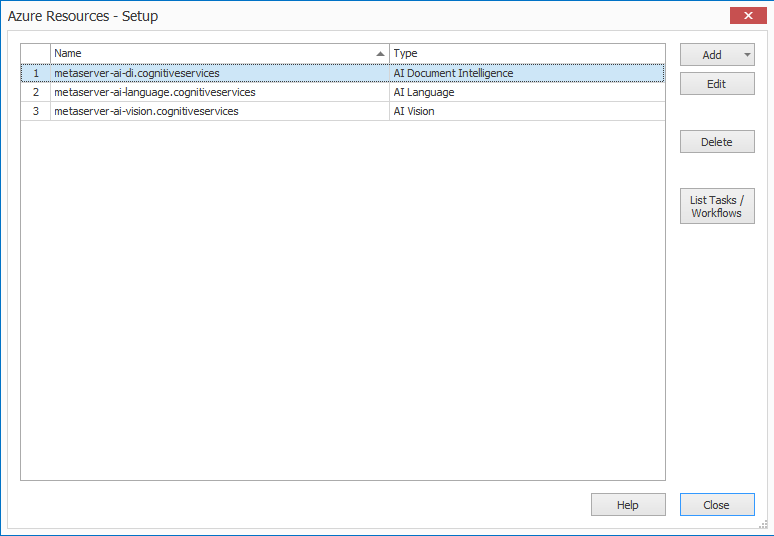Click the Name column sort arrow
Viewport: 774px width, 536px height.
pos(380,54)
